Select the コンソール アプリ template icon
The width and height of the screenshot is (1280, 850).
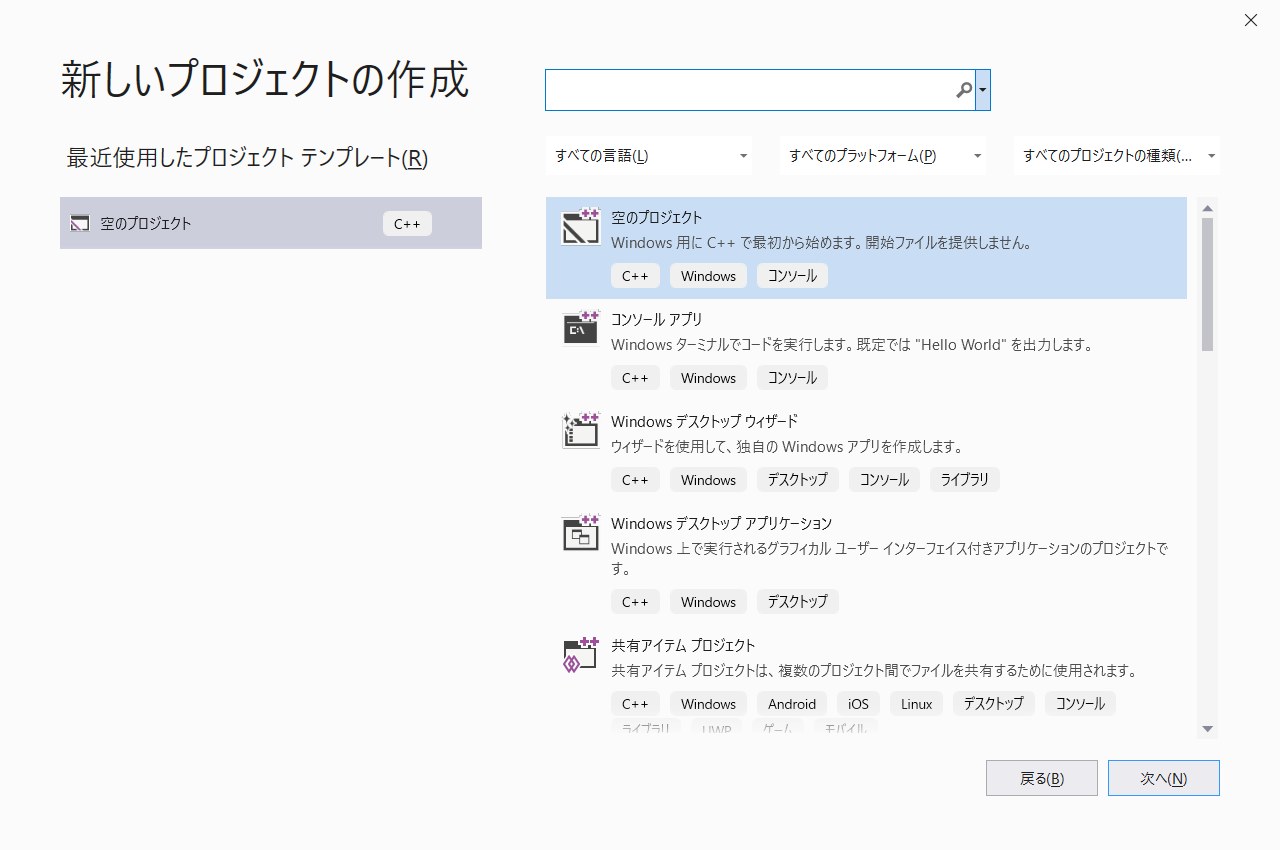[581, 329]
